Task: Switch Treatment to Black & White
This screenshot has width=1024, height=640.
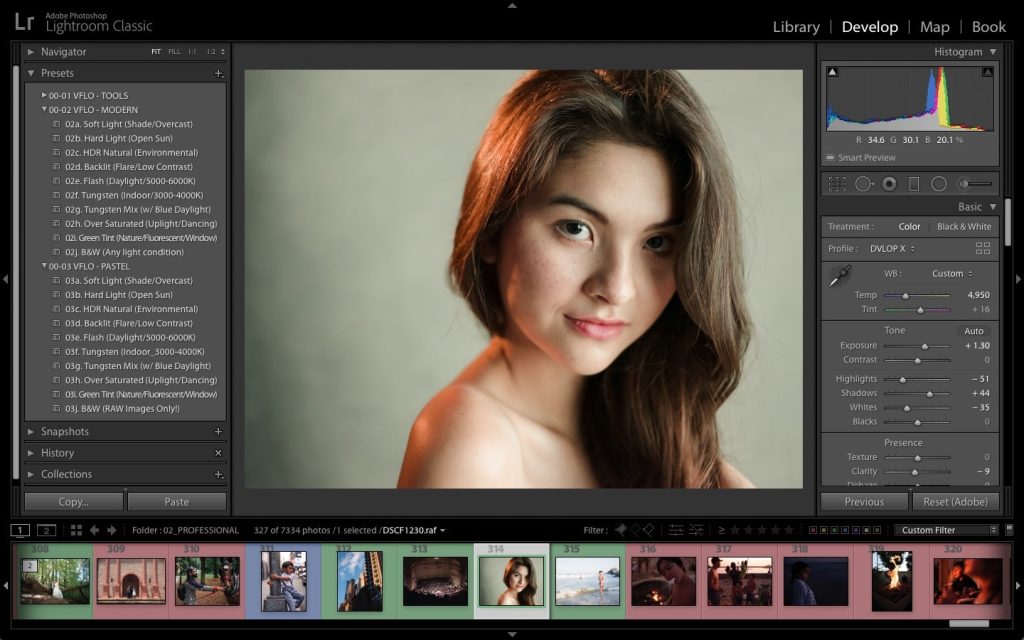Action: pos(964,226)
